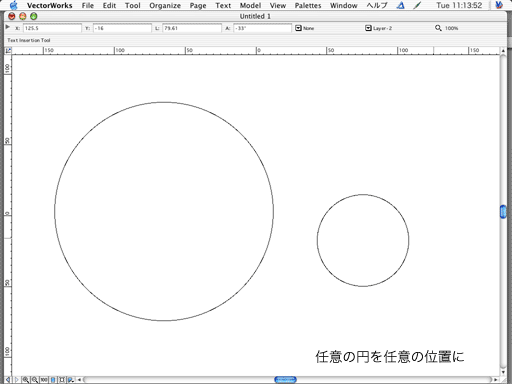
Task: Click the Text Insertion Tool status label
Action: [29, 40]
